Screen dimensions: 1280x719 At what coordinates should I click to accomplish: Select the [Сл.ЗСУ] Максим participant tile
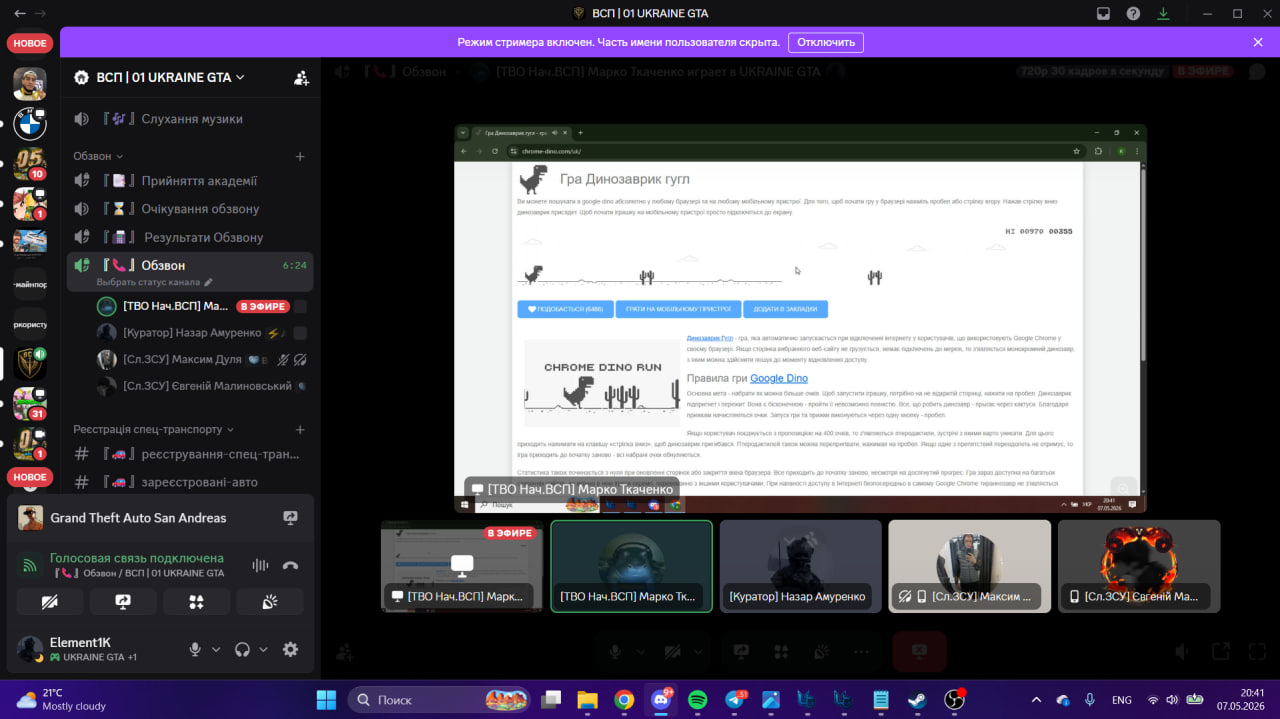[970, 566]
